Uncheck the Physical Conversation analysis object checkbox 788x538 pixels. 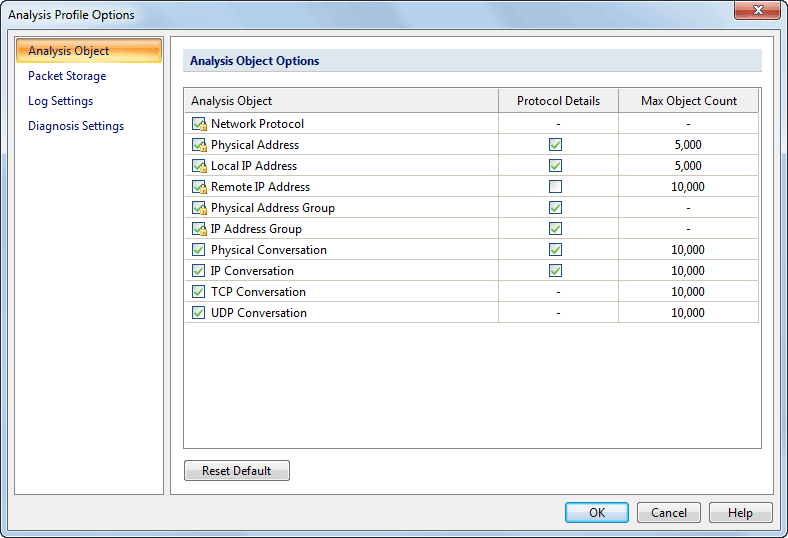(x=198, y=250)
